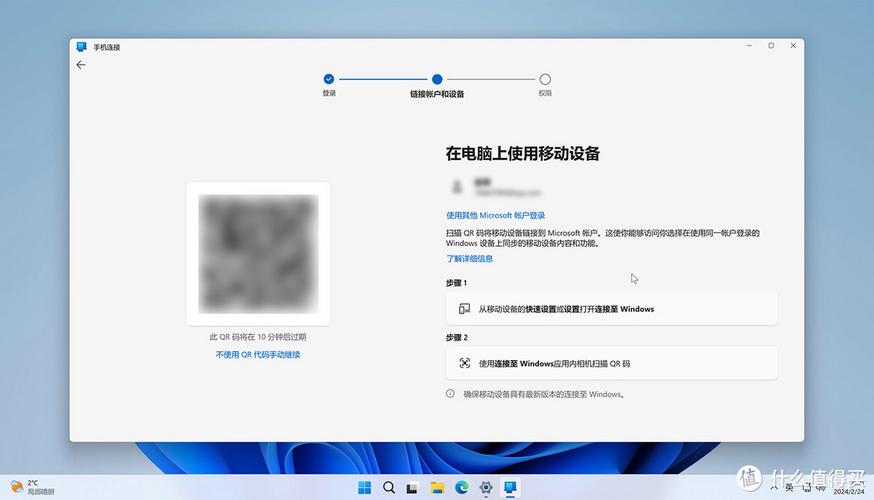Image resolution: width=874 pixels, height=500 pixels.
Task: Open the 了解详细信息 link
Action: (x=469, y=259)
